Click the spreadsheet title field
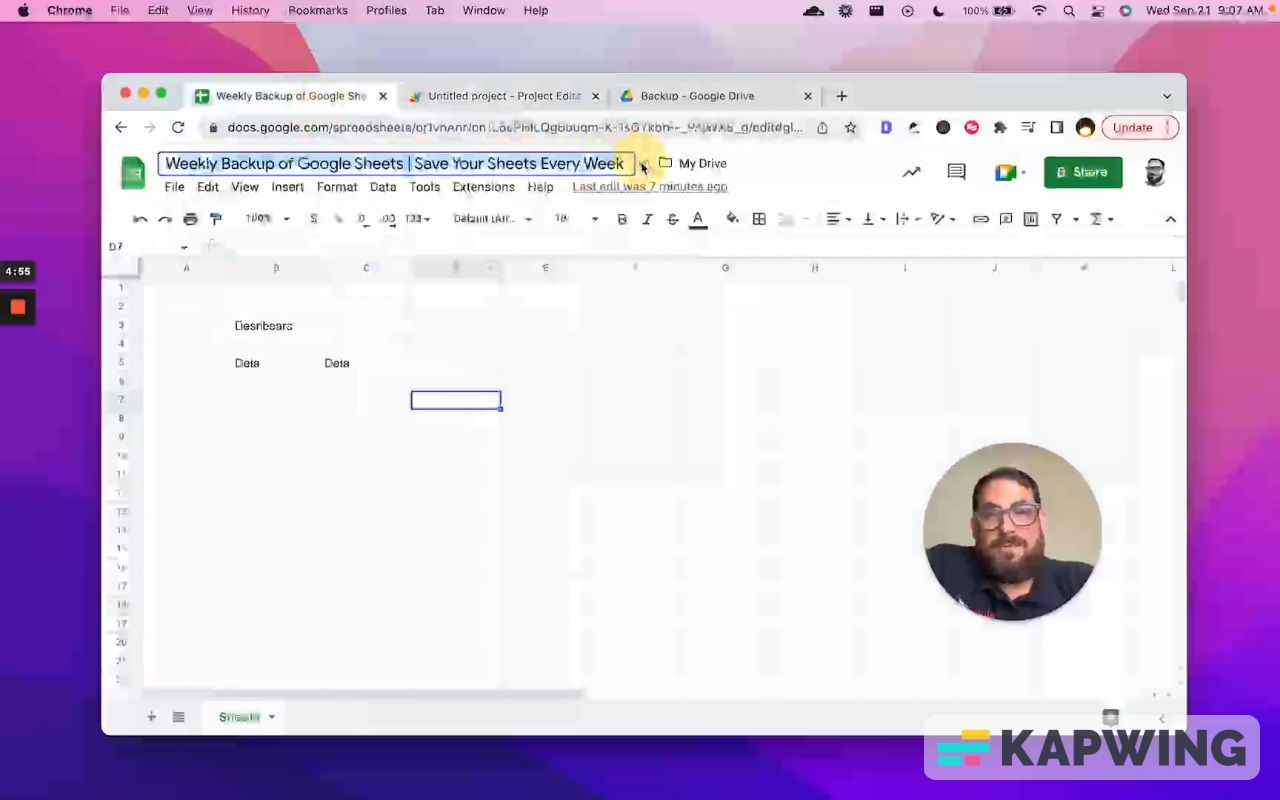Screen dimensions: 1280x800 click(x=396, y=163)
